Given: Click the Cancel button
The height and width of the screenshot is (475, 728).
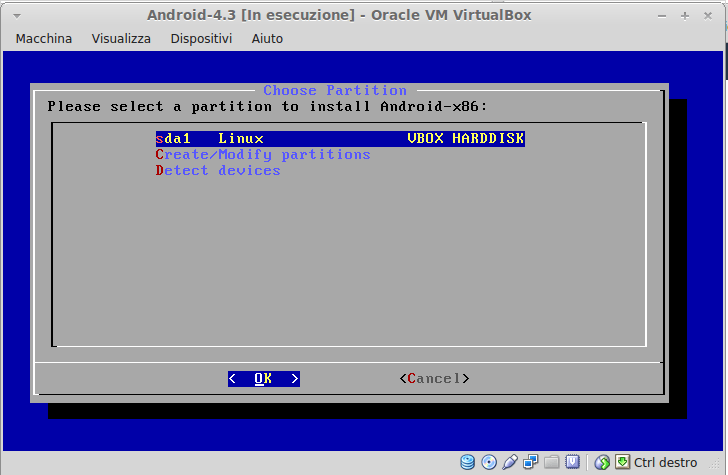Looking at the screenshot, I should click(434, 379).
